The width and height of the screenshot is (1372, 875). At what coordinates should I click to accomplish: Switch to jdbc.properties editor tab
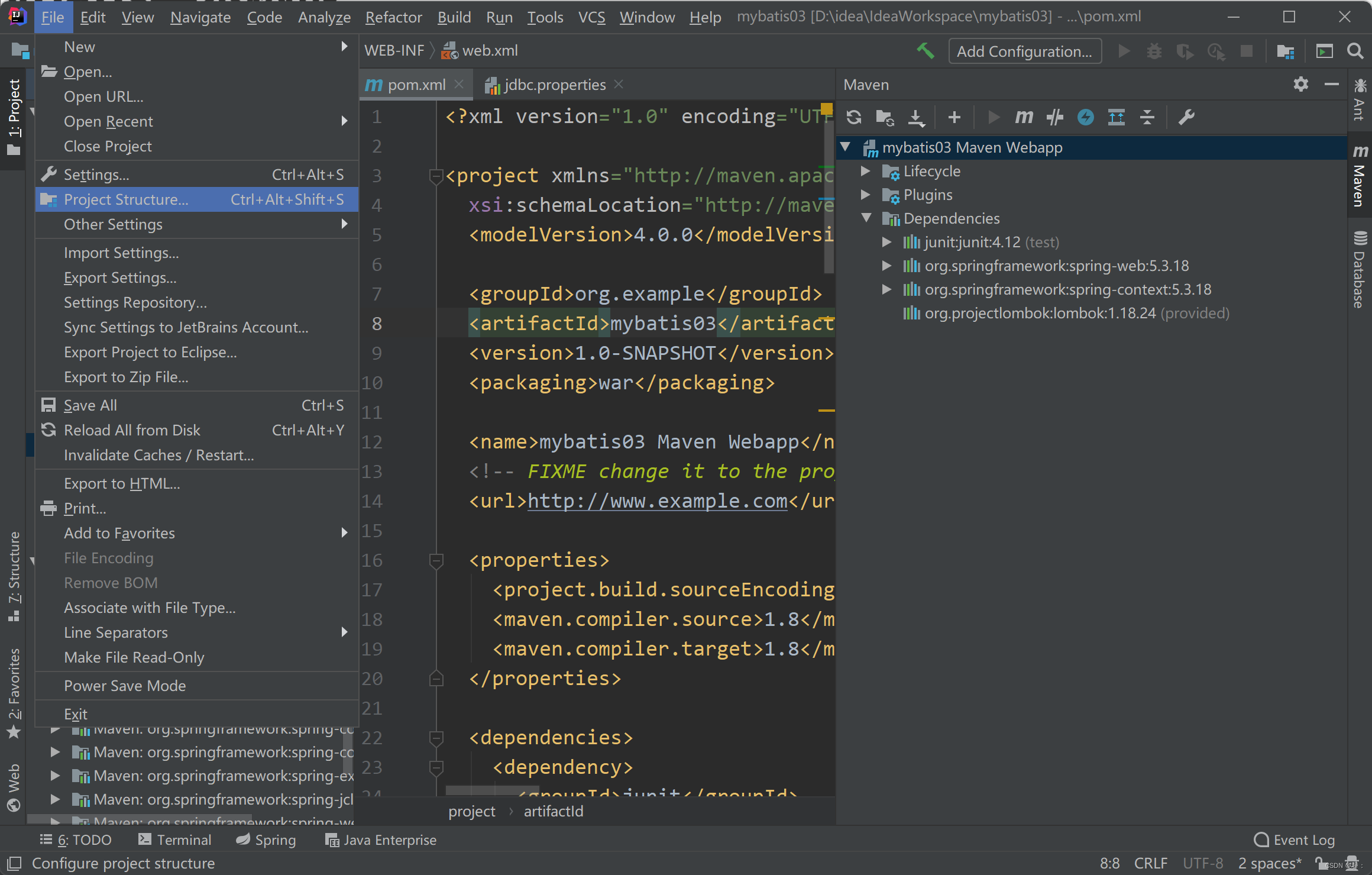(x=554, y=85)
